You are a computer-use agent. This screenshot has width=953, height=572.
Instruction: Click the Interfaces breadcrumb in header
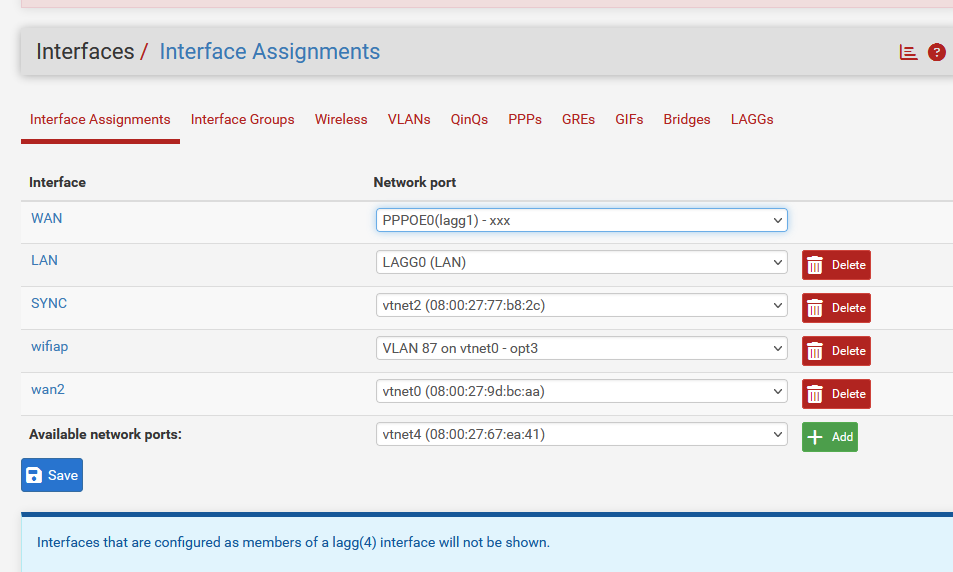click(85, 52)
